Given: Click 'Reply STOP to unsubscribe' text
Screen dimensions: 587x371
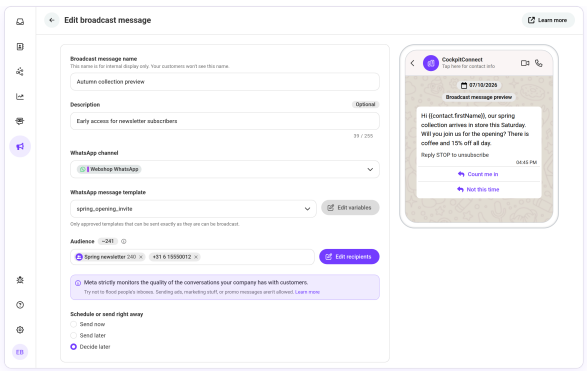Looking at the screenshot, I should 455,155.
